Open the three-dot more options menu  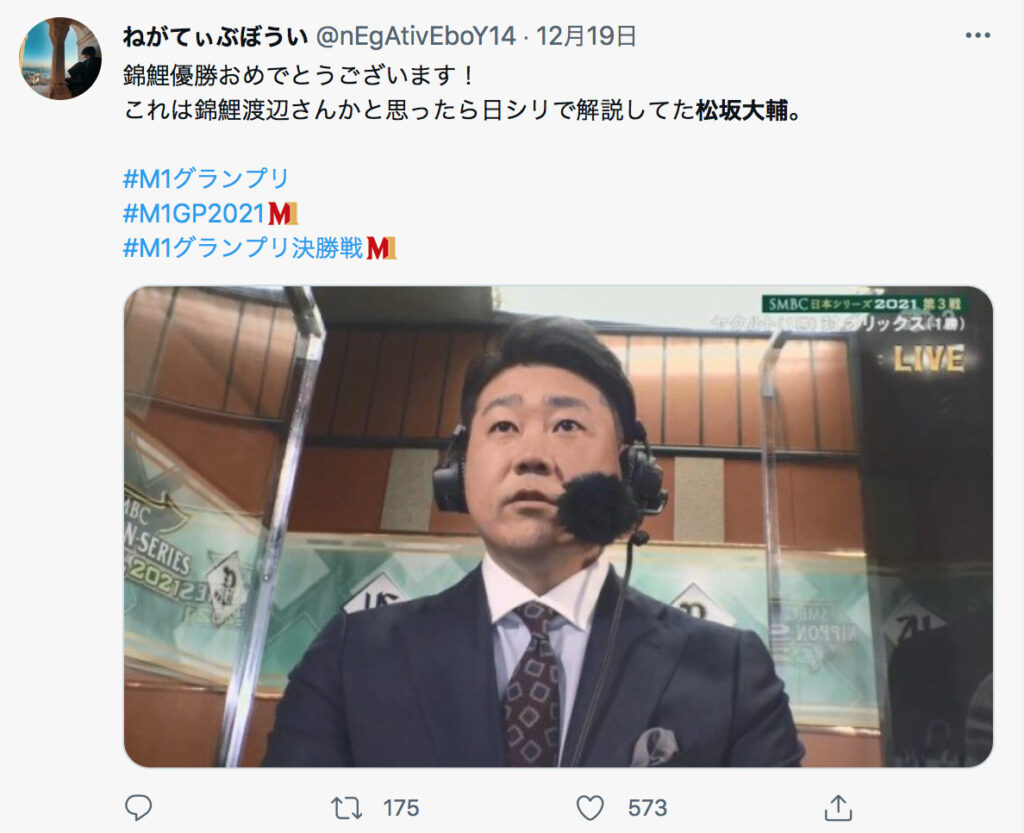978,36
